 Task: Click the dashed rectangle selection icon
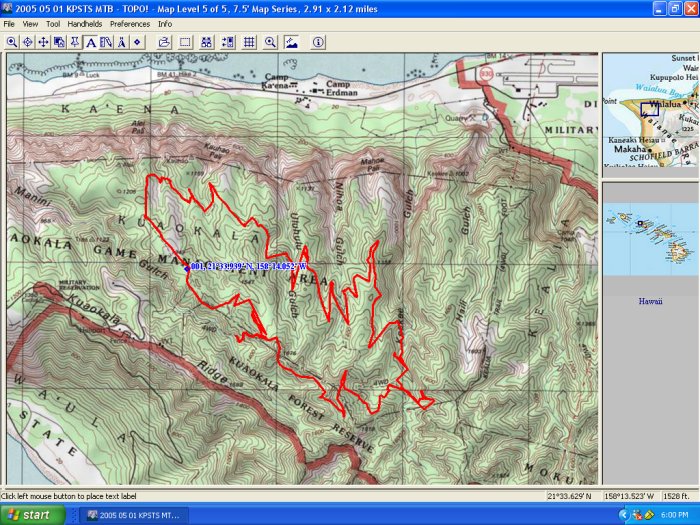click(185, 42)
